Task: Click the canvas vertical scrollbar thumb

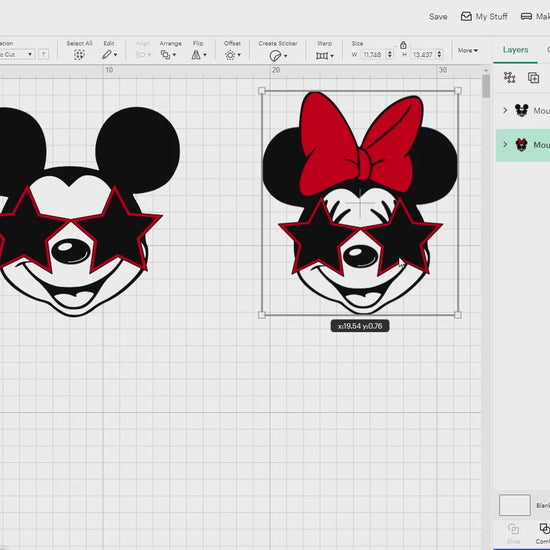Action: (x=486, y=86)
